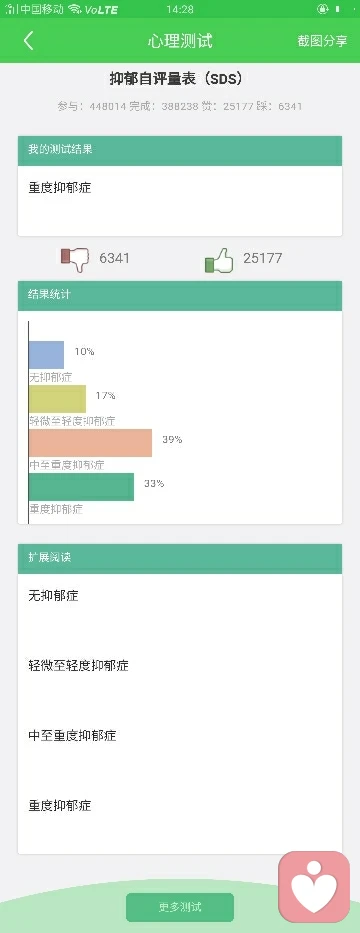Tap the battery status icon

(x=337, y=9)
